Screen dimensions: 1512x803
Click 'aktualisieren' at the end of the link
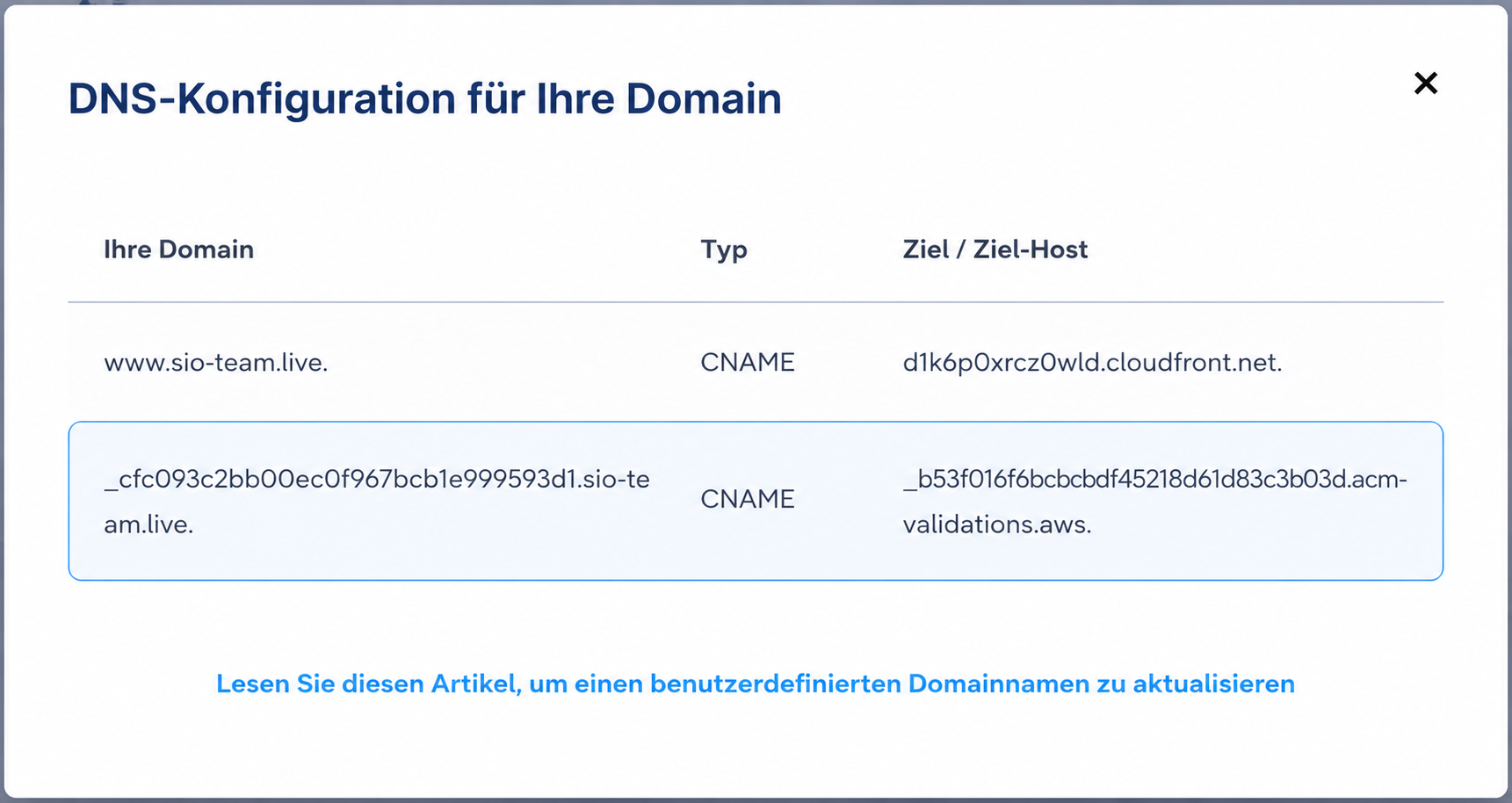1213,684
